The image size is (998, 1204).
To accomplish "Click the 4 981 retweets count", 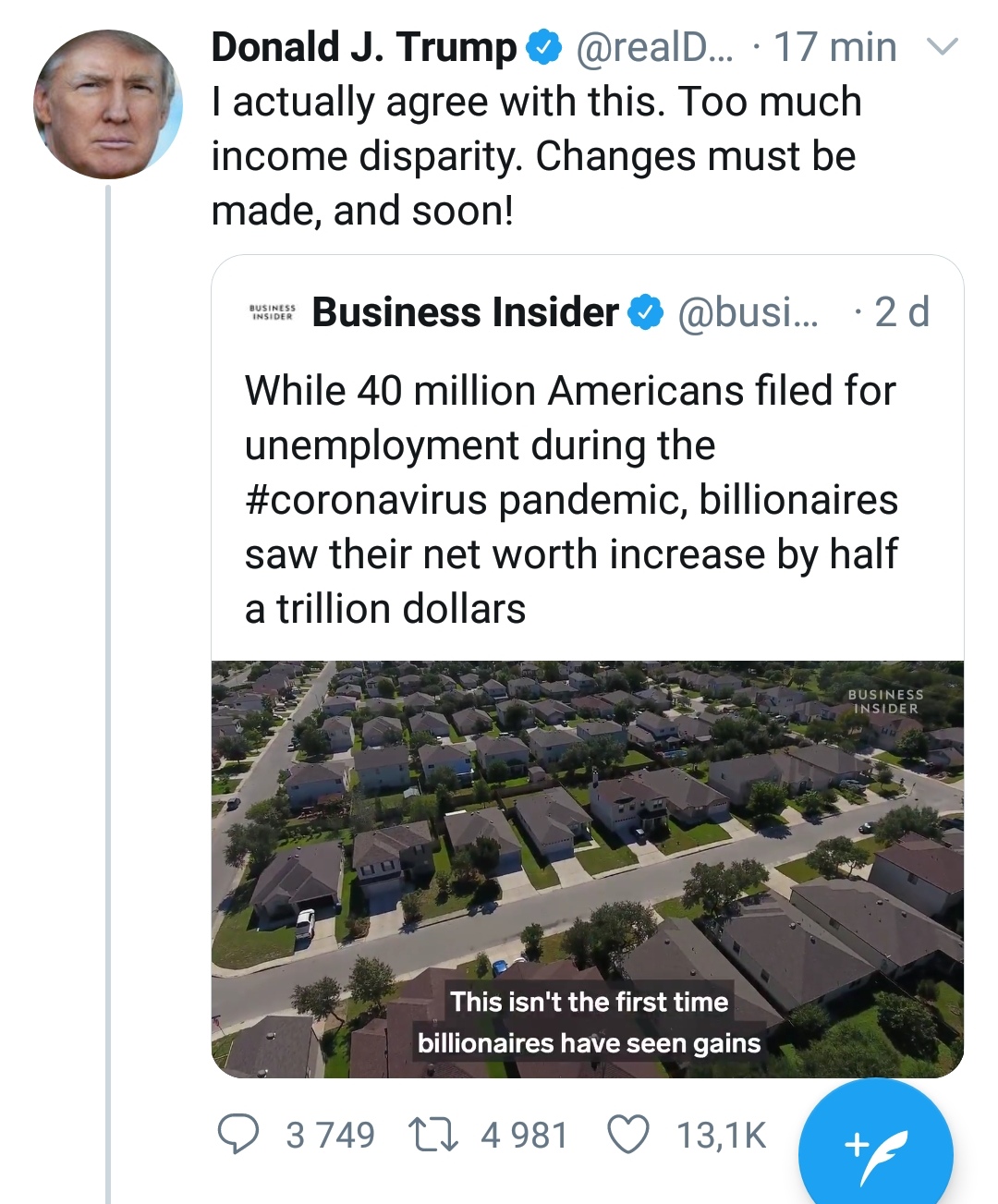I will coord(524,1135).
